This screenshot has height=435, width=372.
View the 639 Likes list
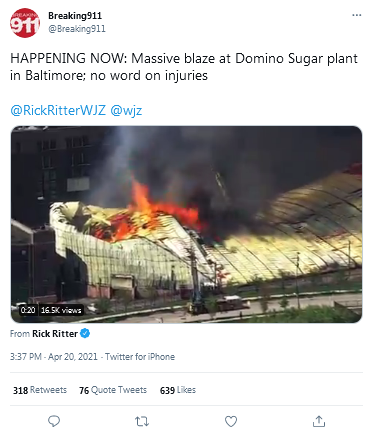(x=178, y=390)
